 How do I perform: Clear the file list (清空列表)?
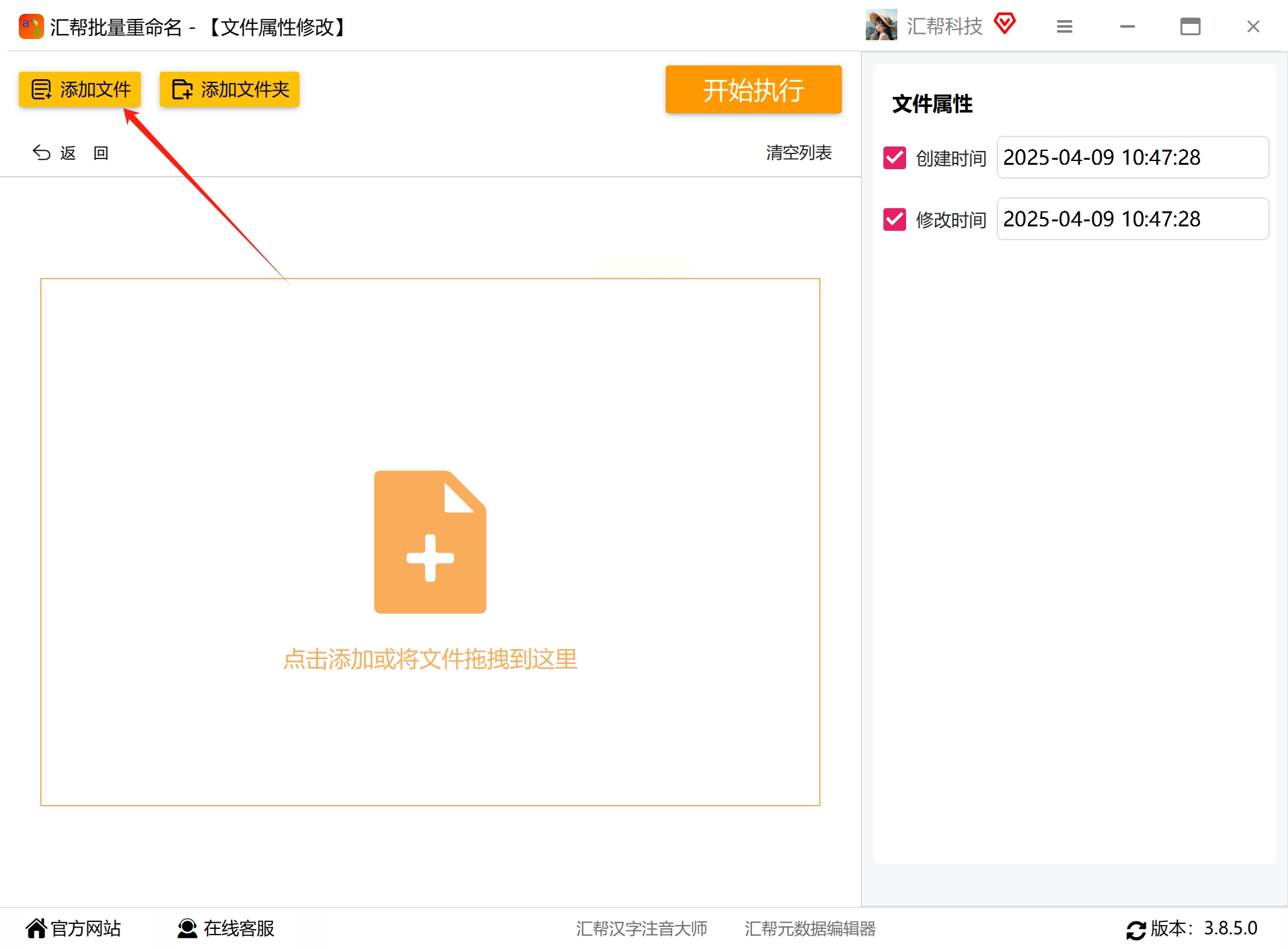point(798,153)
